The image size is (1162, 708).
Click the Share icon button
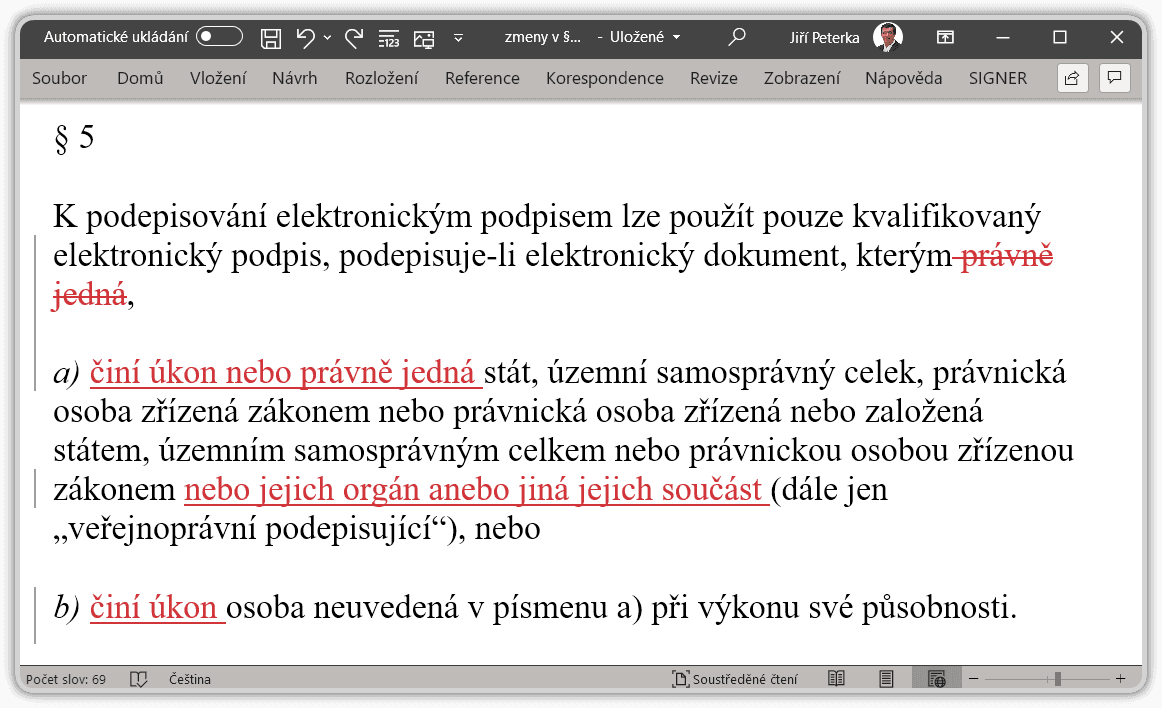tap(1072, 78)
